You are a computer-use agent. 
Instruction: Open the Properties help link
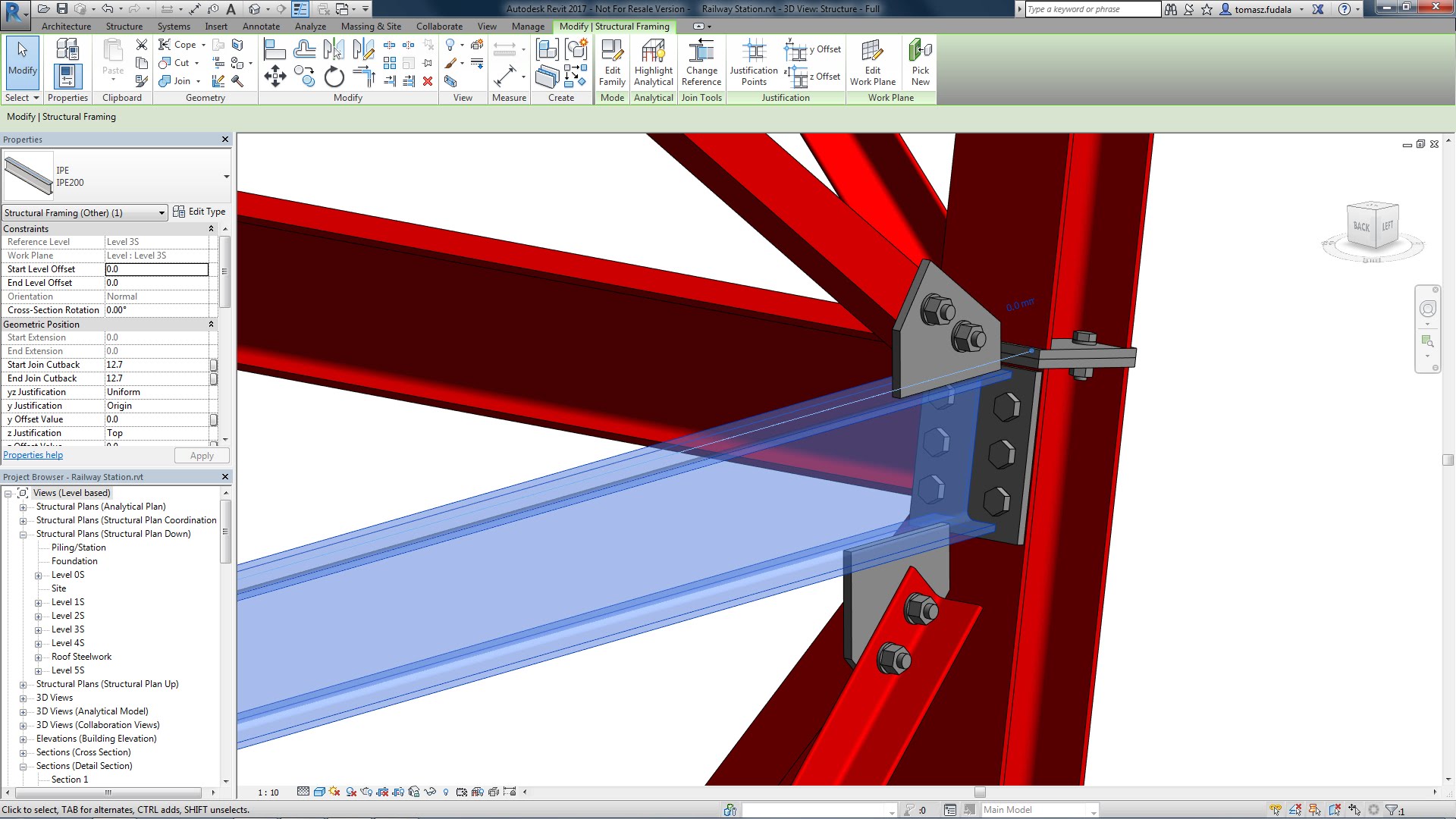(33, 454)
